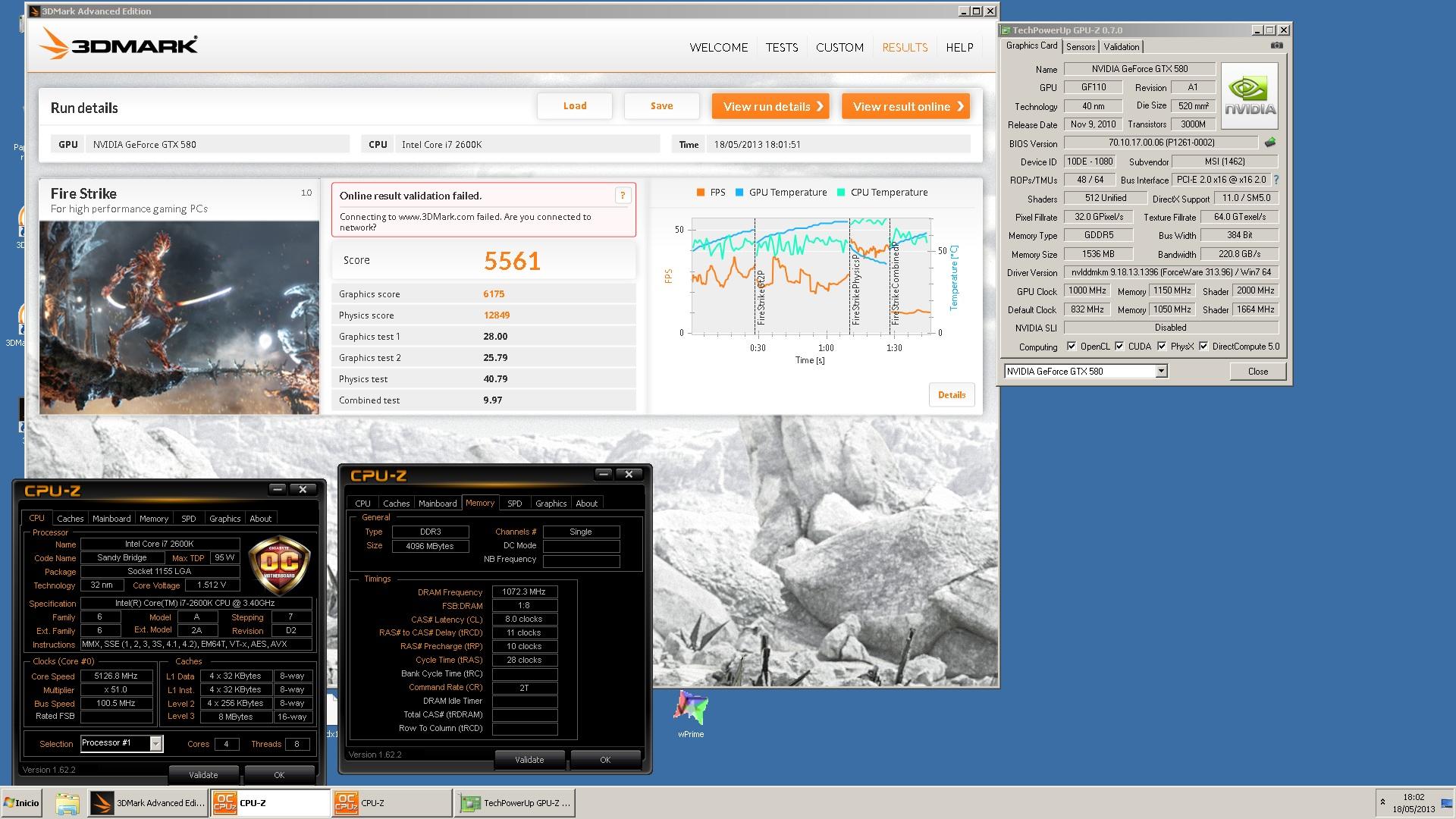The image size is (1456, 819).
Task: Click the Close button in GPU-Z
Action: tap(1258, 372)
